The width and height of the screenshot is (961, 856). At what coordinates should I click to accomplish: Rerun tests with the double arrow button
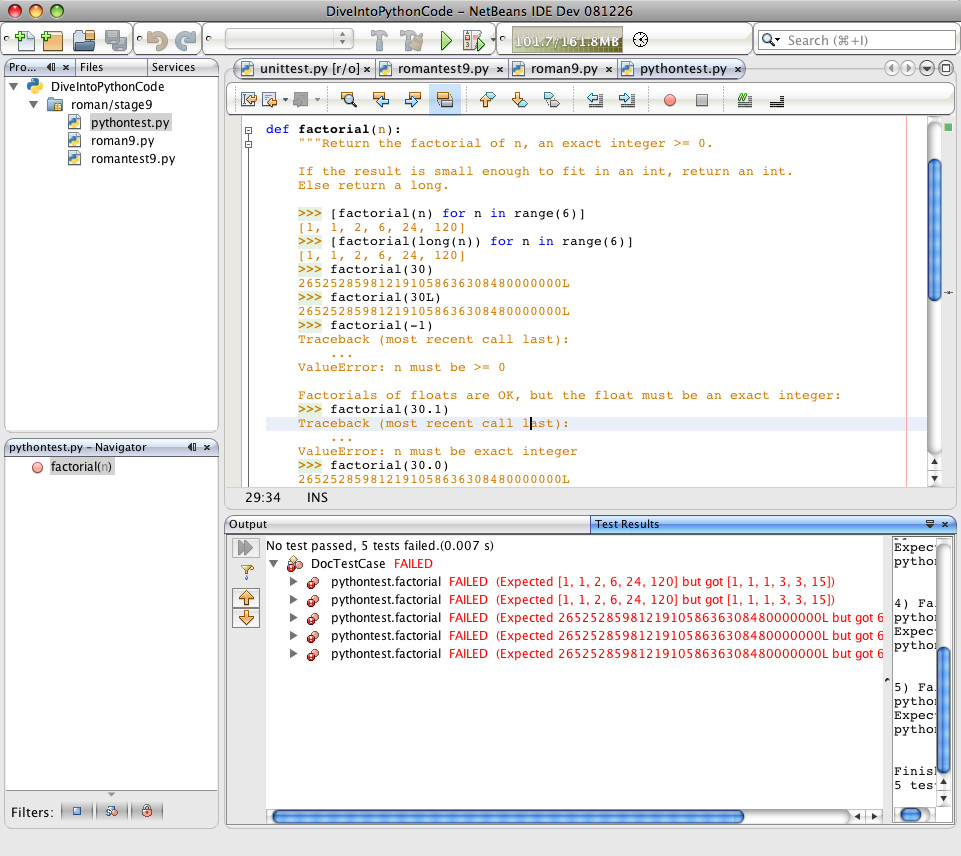pos(245,547)
